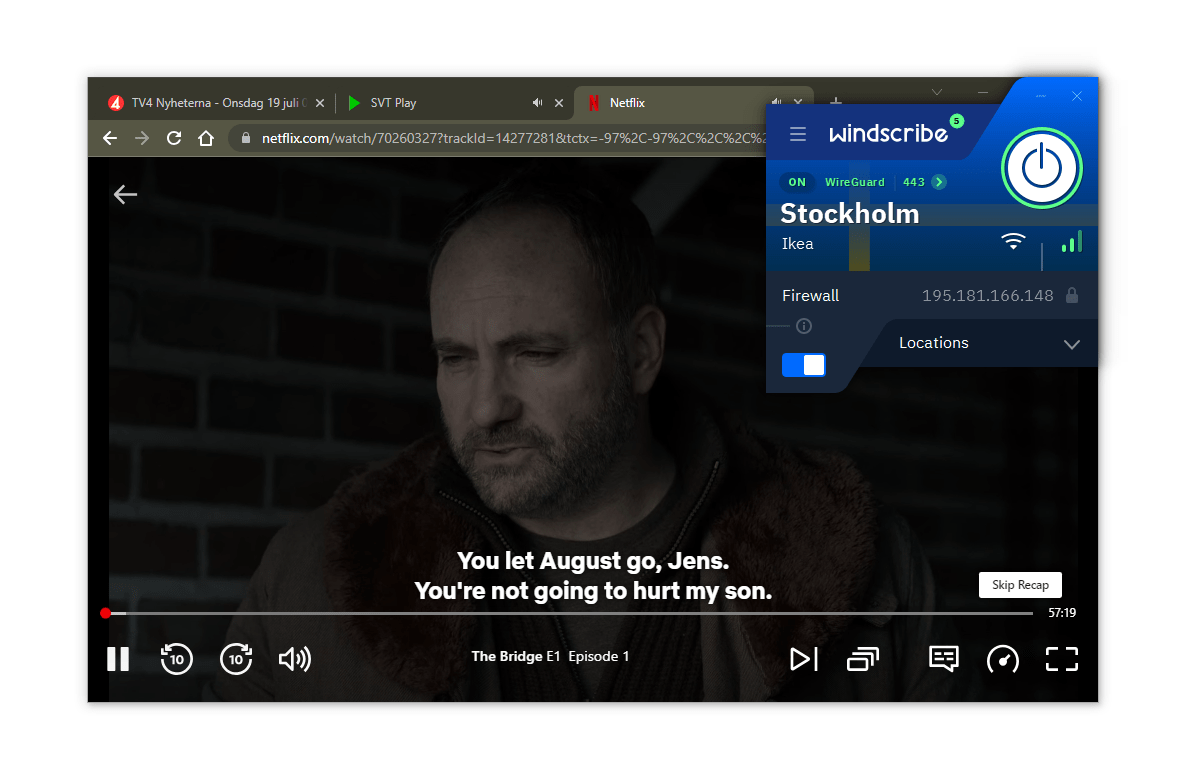Mute the SVT Play tab audio
The image size is (1193, 776).
[x=537, y=103]
